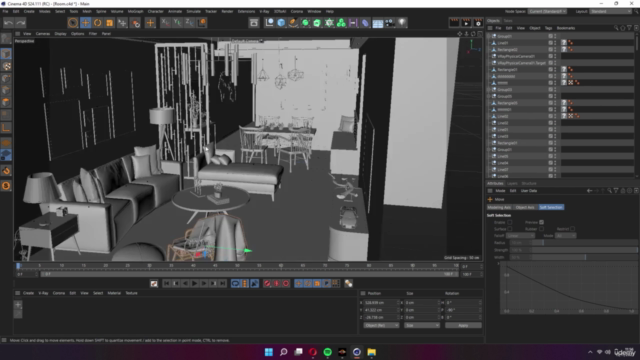Open the Size dropdown in the Coordinates panel
The height and width of the screenshot is (360, 640).
(422, 325)
